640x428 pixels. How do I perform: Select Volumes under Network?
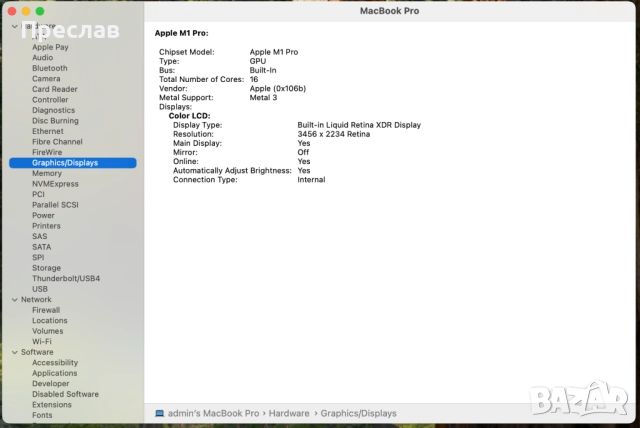tap(47, 331)
